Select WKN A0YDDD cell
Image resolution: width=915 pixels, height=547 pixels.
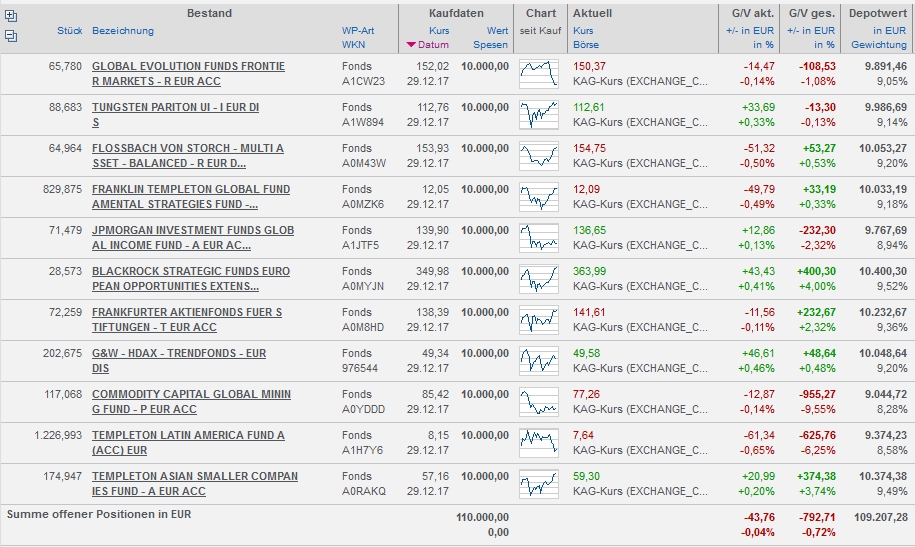point(364,409)
